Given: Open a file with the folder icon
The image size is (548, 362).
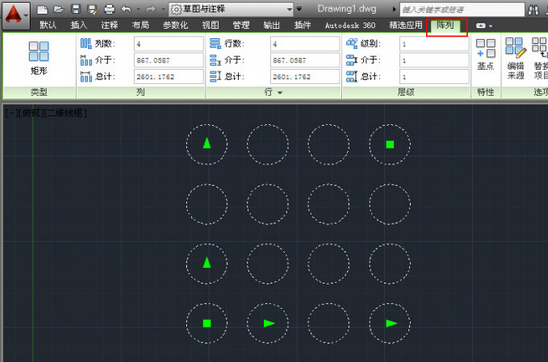Looking at the screenshot, I should pyautogui.click(x=59, y=9).
